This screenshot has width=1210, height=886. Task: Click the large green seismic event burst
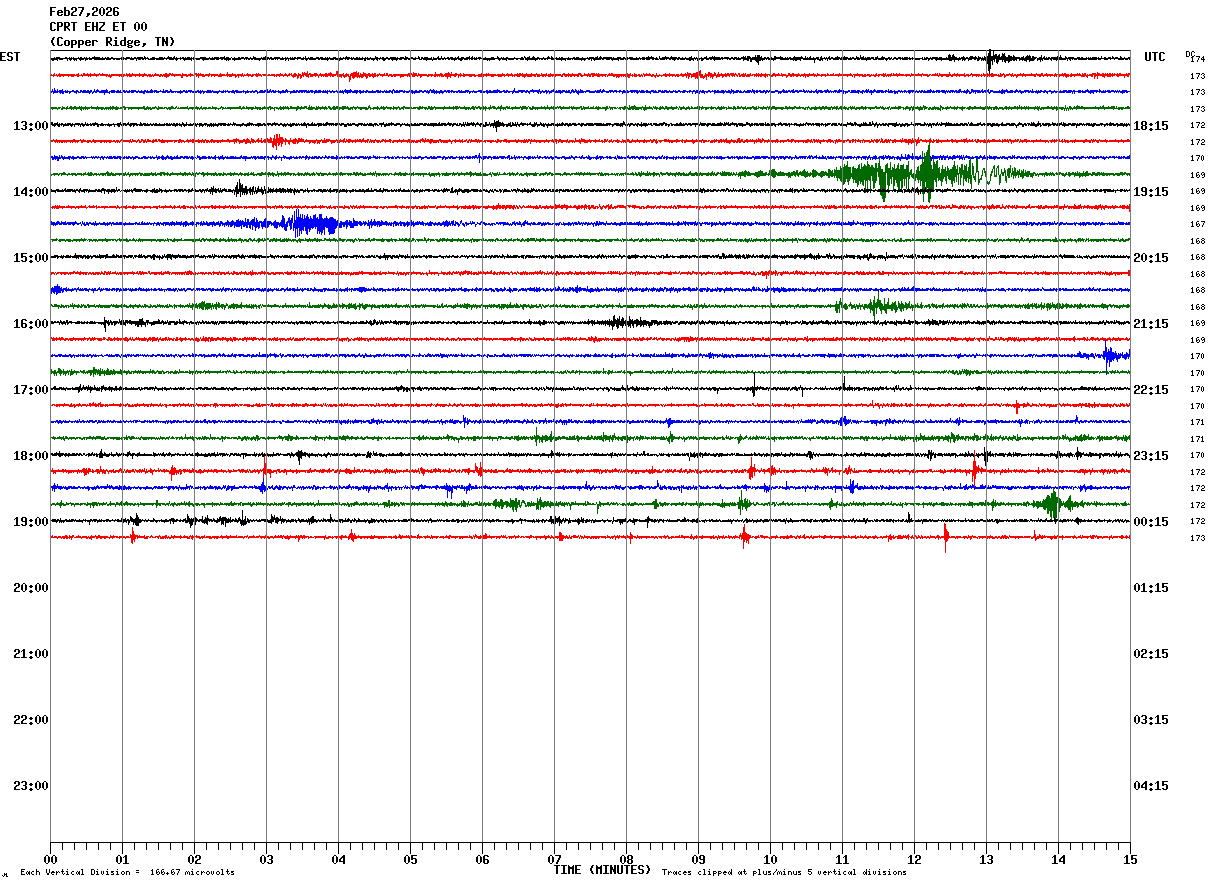920,174
